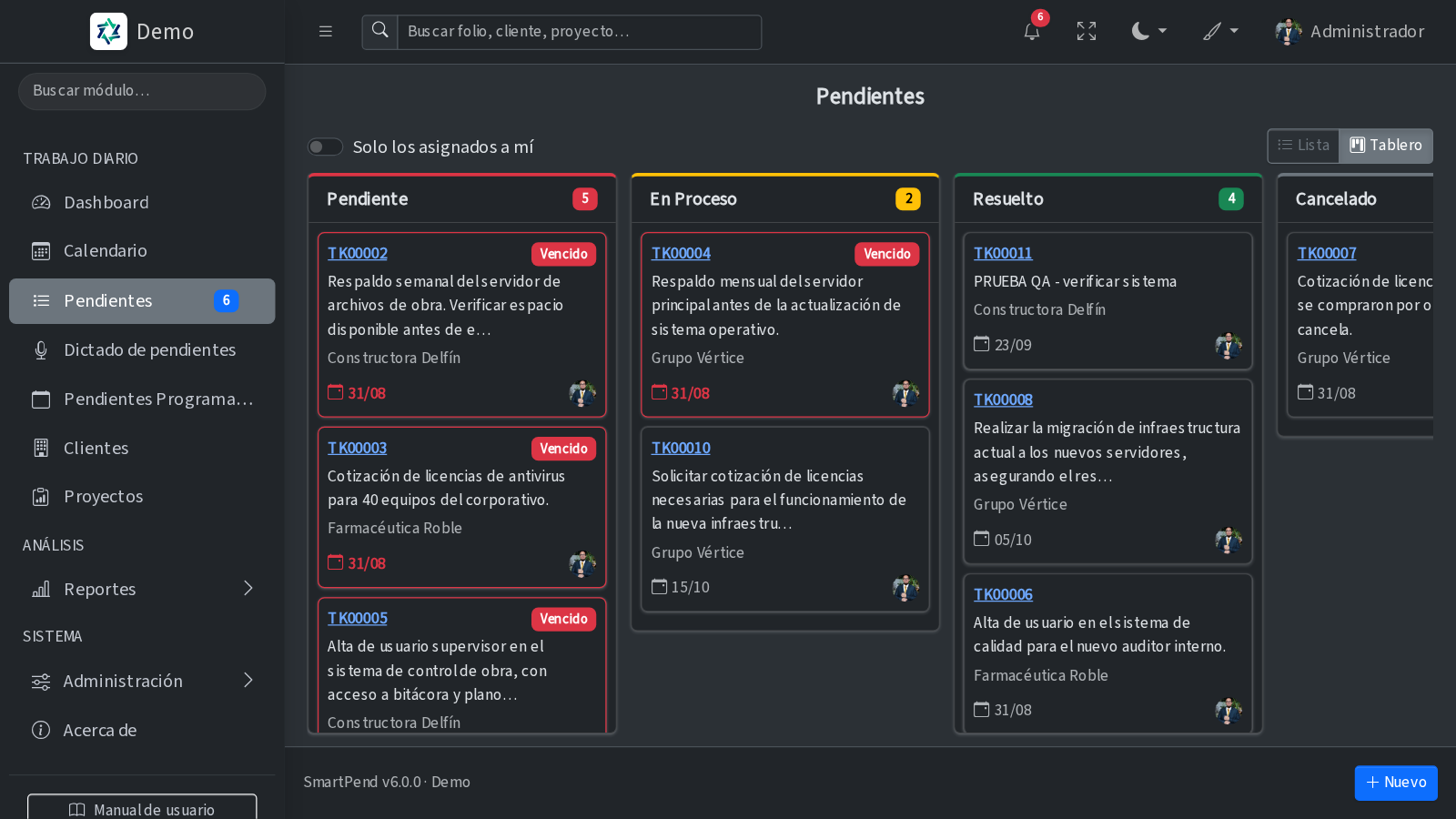
Task: Click the calendar icon on card TK00011
Action: pyautogui.click(x=982, y=344)
